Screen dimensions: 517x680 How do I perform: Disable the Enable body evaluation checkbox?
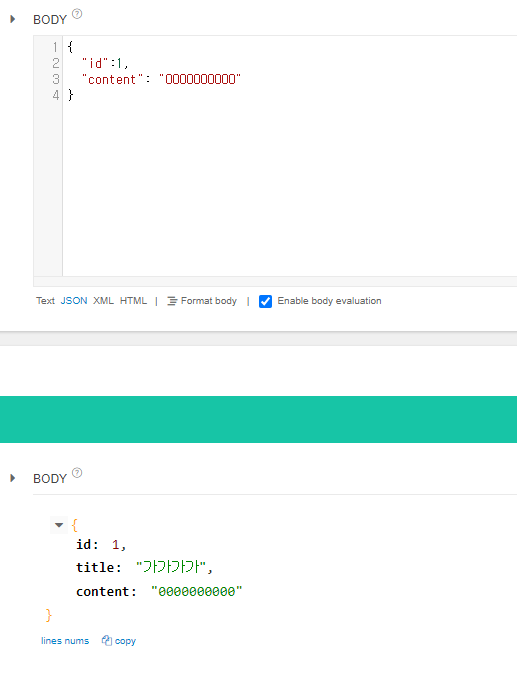pos(265,301)
